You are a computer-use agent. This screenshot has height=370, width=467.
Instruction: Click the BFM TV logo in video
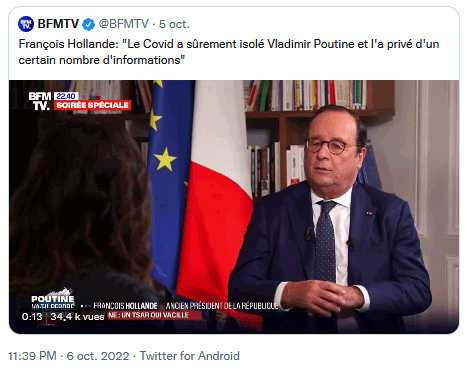pos(40,101)
